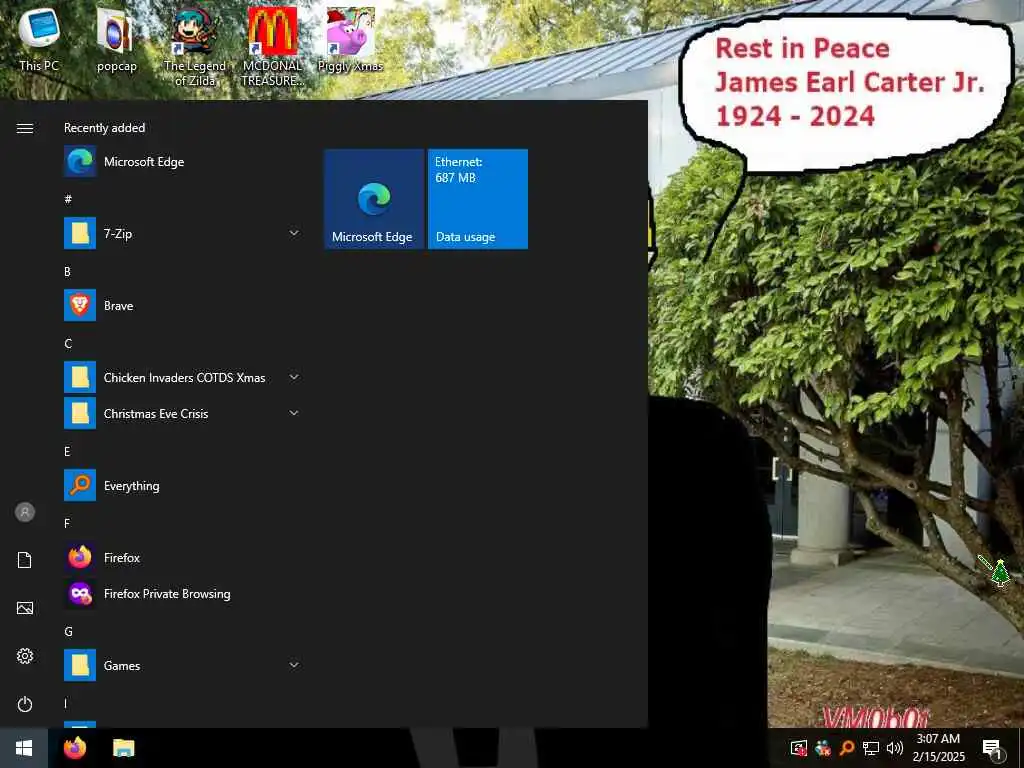Launch Brave browser from the app list
The image size is (1024, 768).
[x=183, y=306]
